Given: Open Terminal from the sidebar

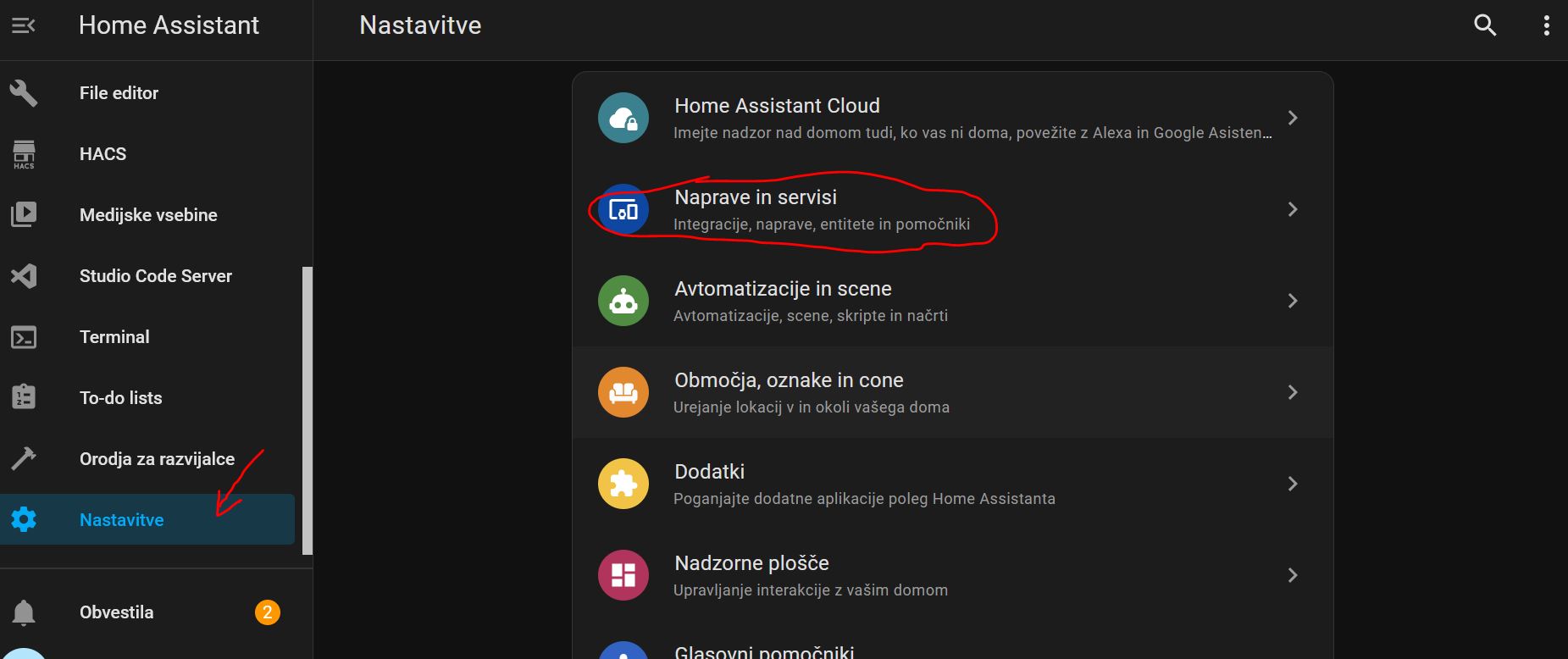Looking at the screenshot, I should 147,337.
